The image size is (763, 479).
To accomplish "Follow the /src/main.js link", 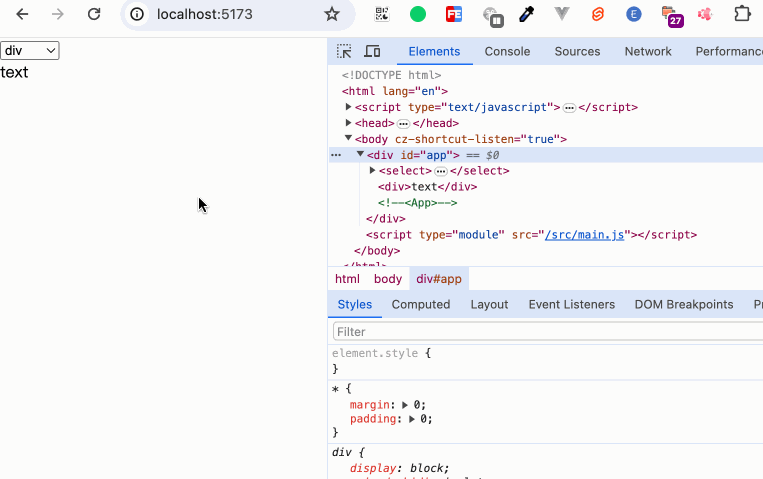I will [x=584, y=235].
